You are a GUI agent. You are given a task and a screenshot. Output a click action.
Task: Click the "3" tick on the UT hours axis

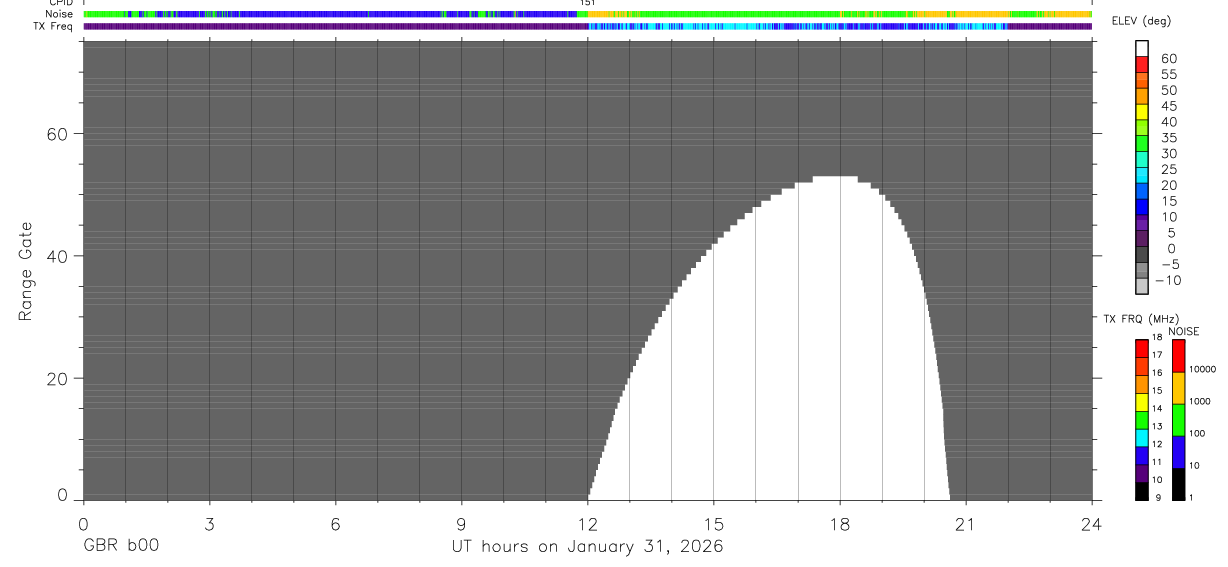(209, 523)
